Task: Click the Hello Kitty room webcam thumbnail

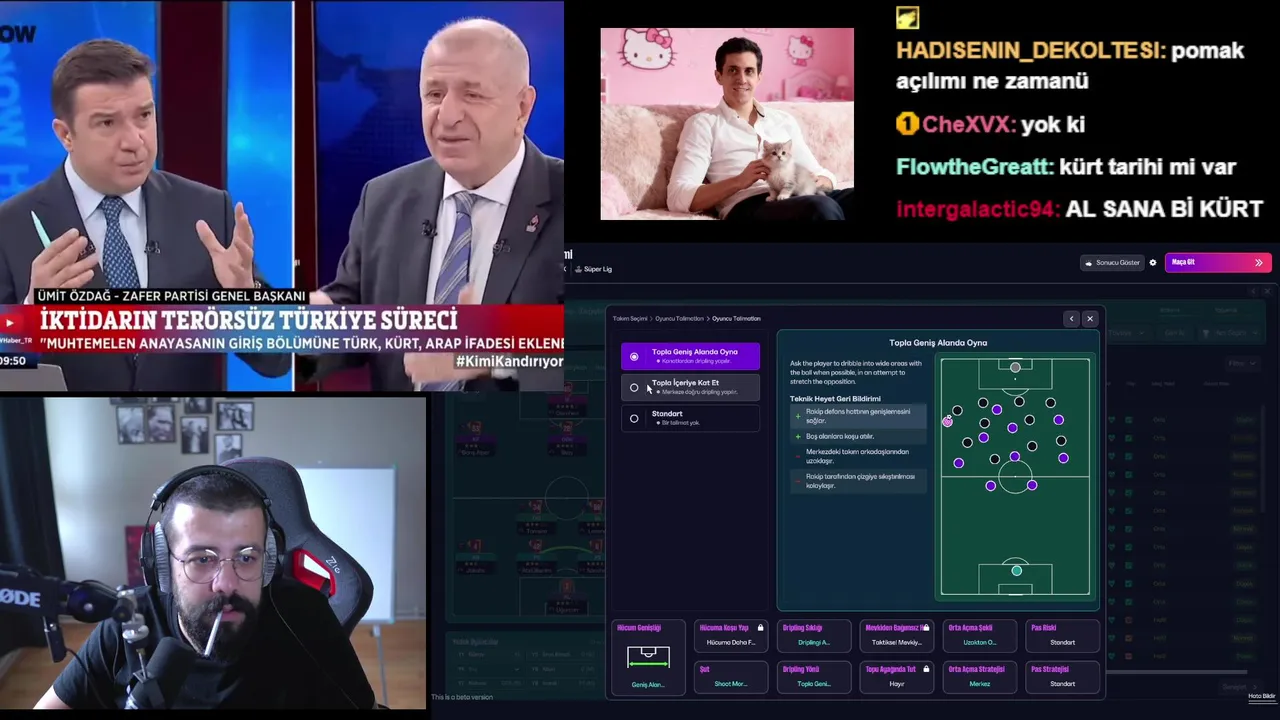Action: (x=727, y=123)
